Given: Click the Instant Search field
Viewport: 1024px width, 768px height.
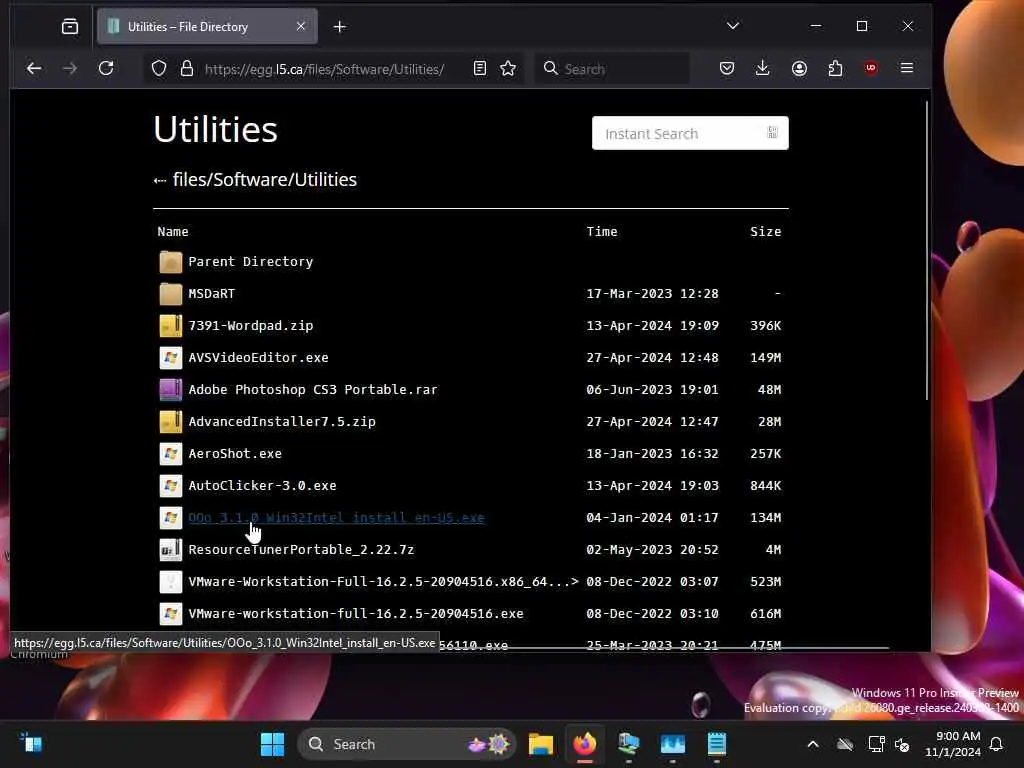Looking at the screenshot, I should [x=690, y=133].
